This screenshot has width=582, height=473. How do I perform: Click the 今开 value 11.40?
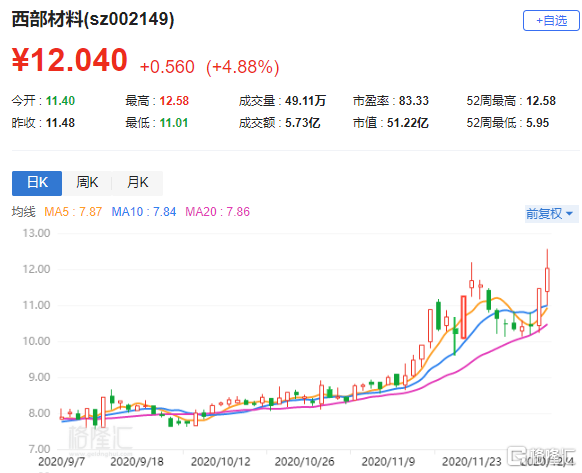60,101
